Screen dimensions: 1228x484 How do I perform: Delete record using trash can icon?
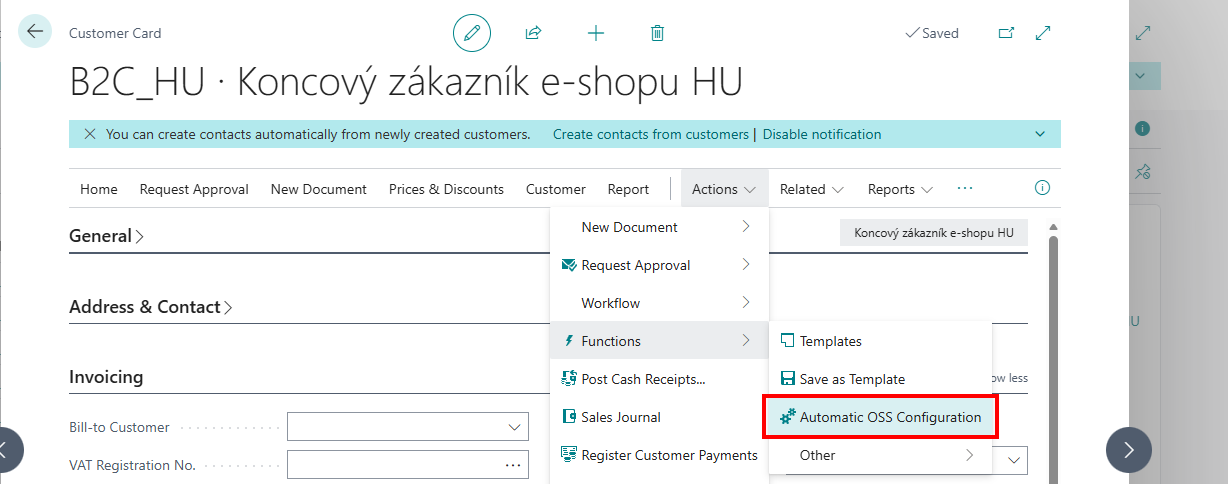(657, 33)
